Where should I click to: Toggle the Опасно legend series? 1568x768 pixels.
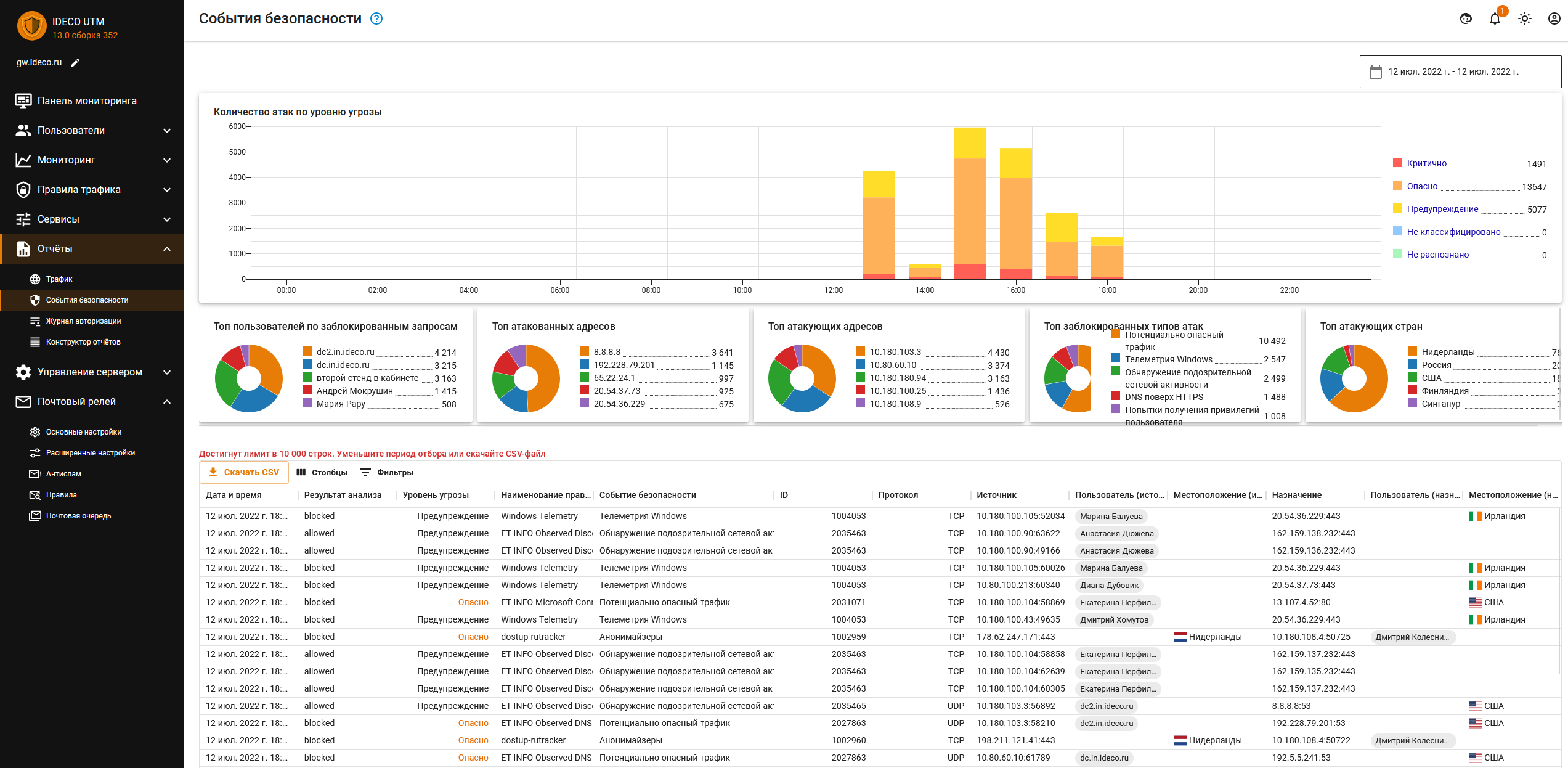pos(1422,186)
